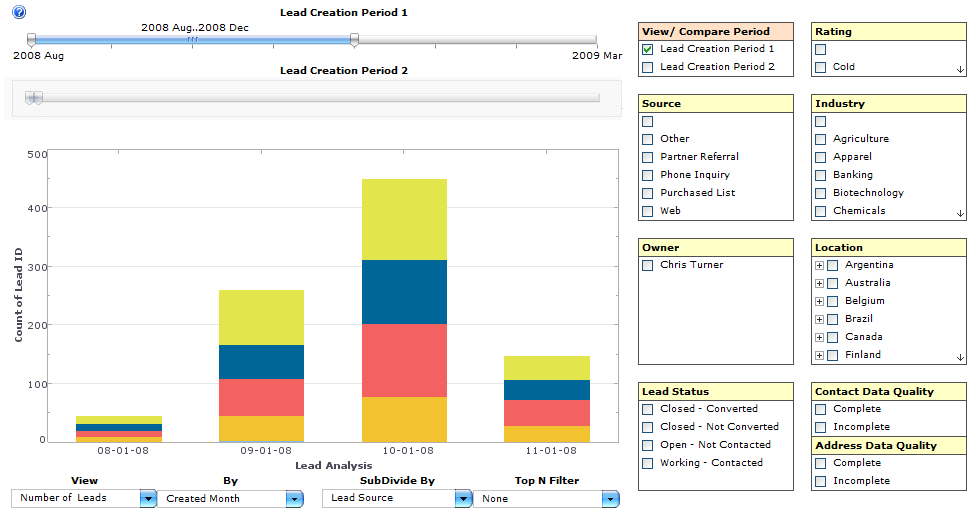Check the Phone Inquiry checkbox
The width and height of the screenshot is (978, 515).
coord(647,175)
